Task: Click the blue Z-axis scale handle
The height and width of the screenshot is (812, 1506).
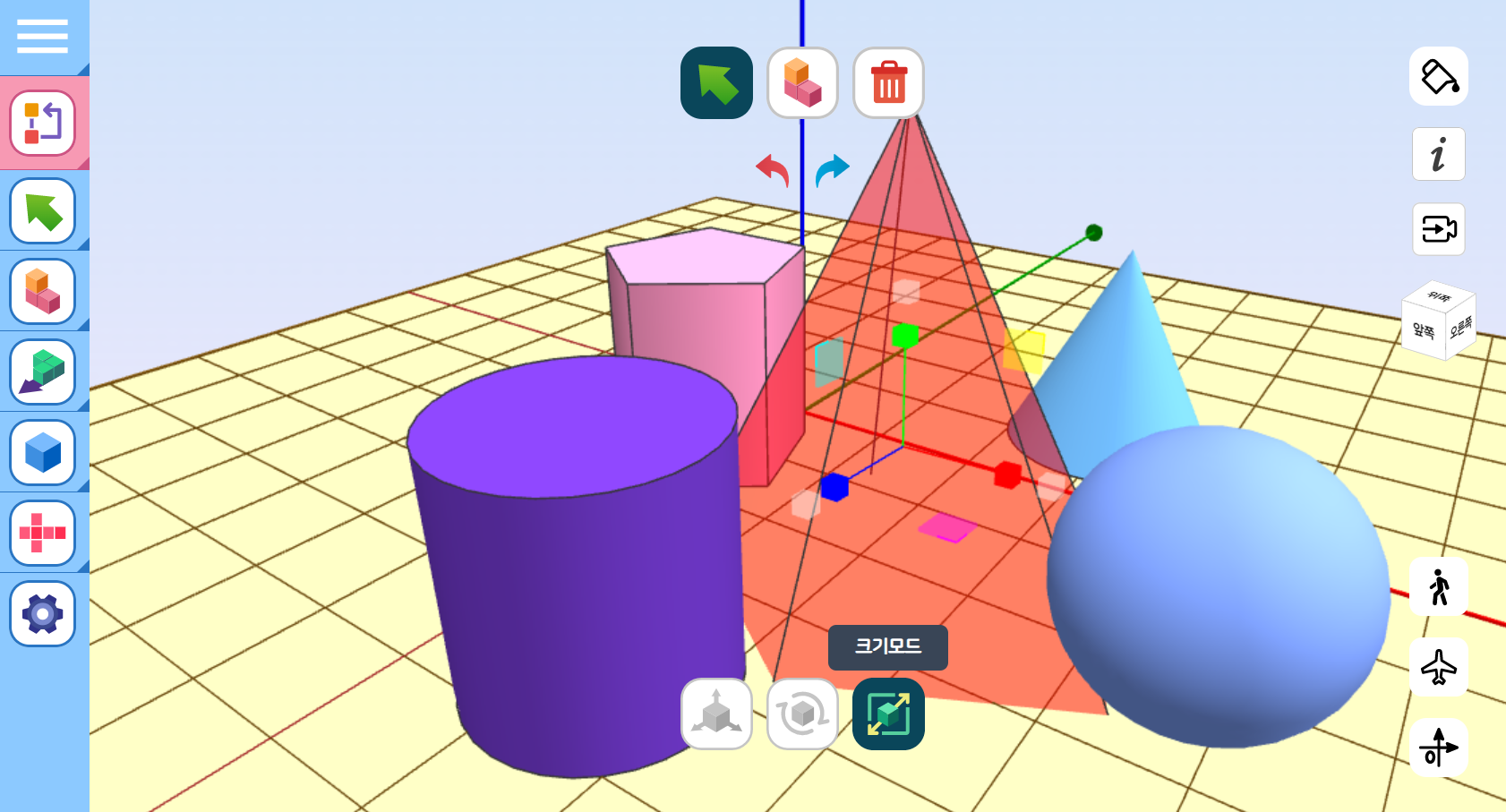Action: (x=834, y=487)
